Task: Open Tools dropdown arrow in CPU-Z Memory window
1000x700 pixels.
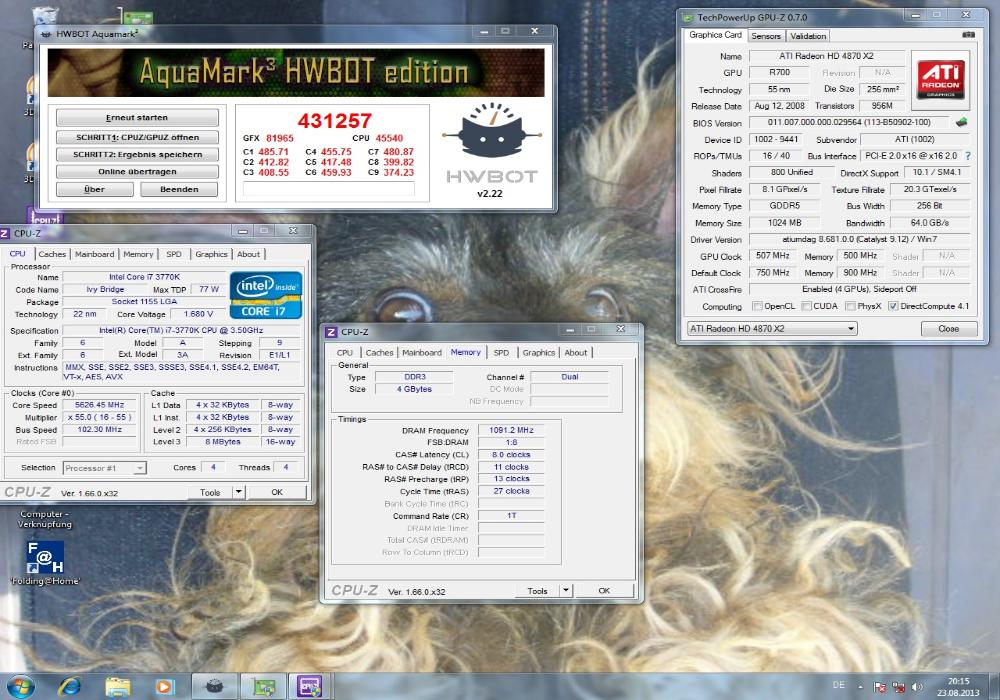Action: [x=566, y=590]
